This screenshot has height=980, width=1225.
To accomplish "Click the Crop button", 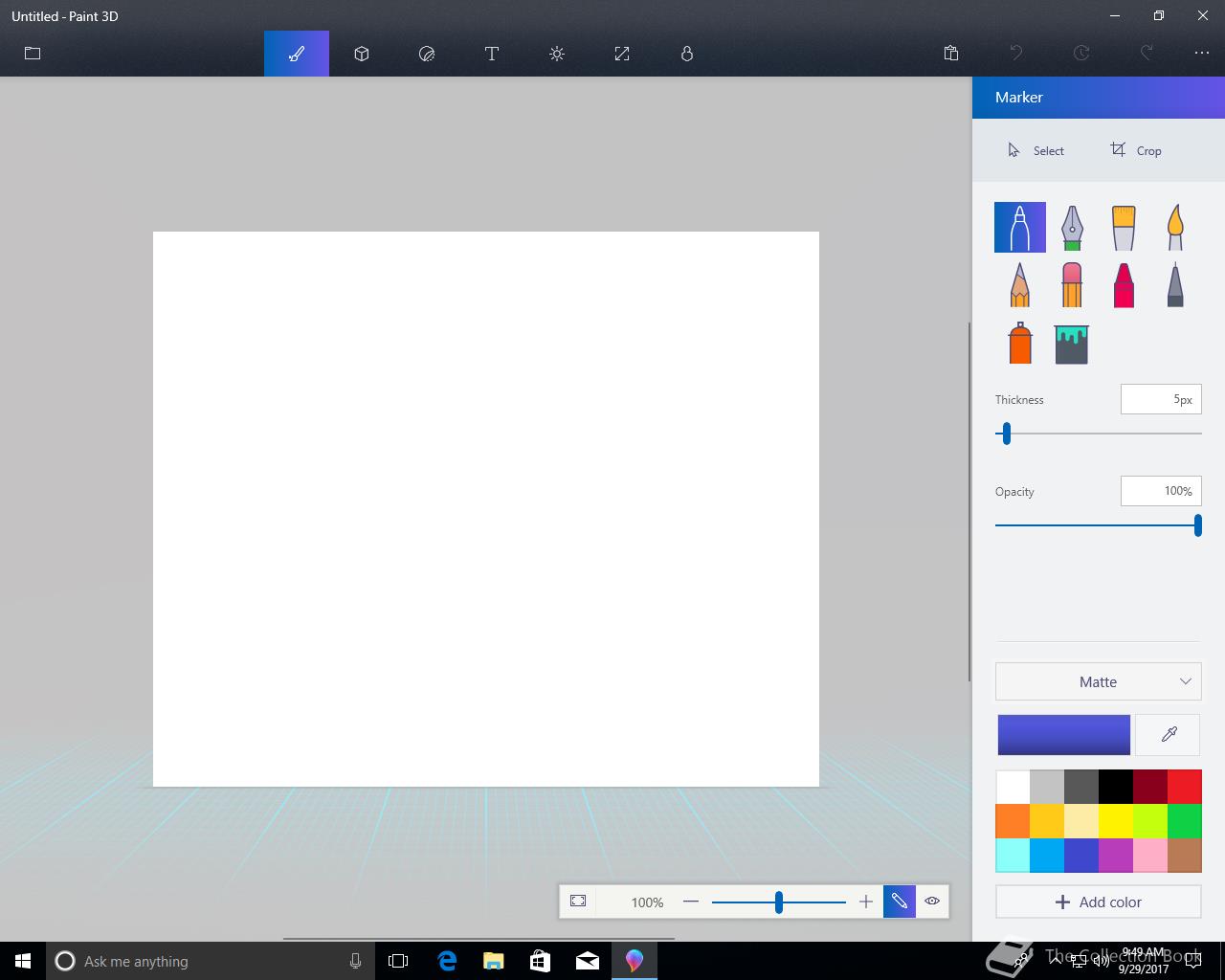I will (x=1136, y=150).
